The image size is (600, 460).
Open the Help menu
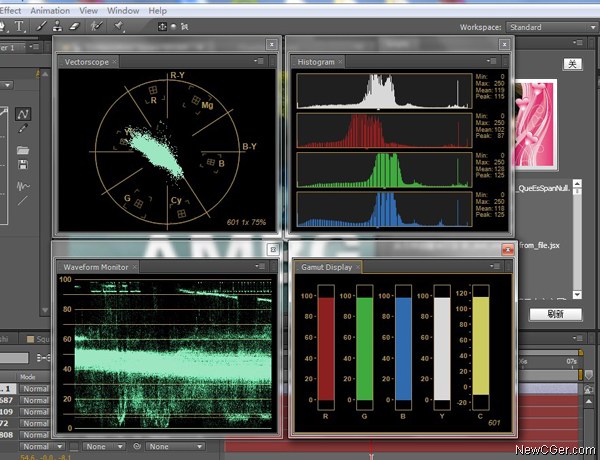click(x=157, y=11)
